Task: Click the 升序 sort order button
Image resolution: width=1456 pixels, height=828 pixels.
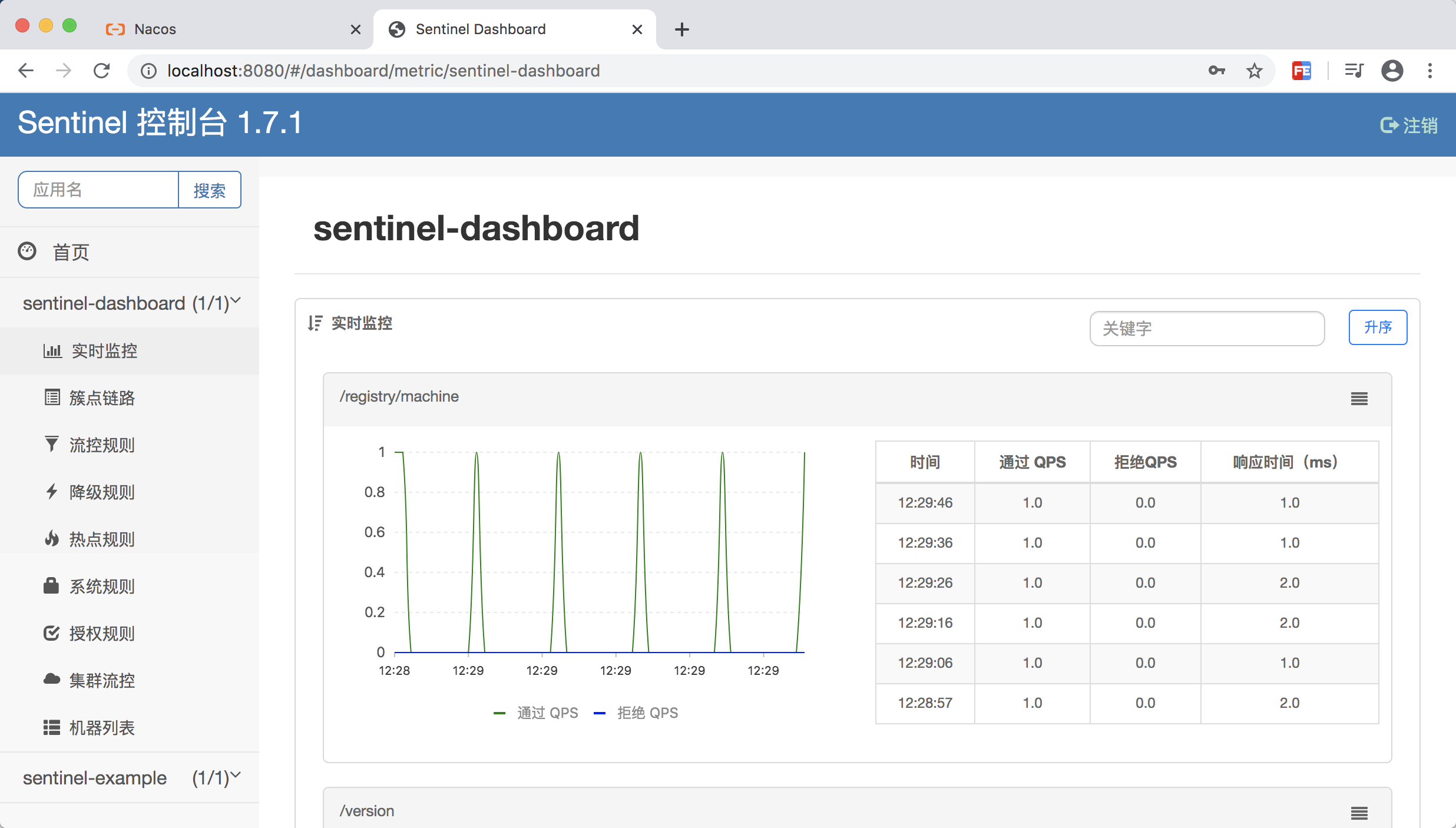Action: point(1378,327)
